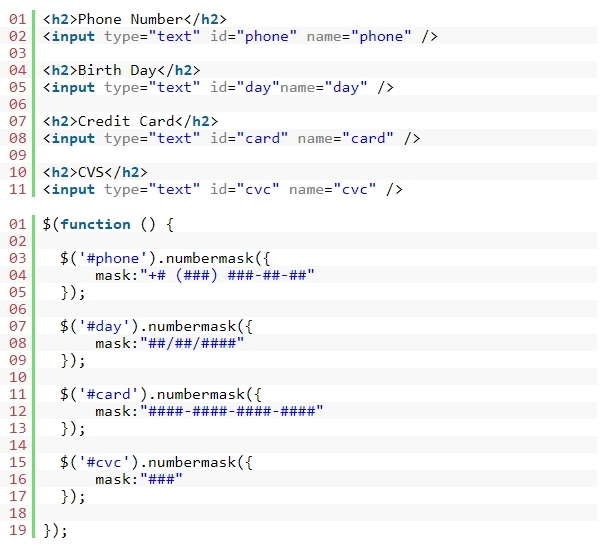
Task: Click the id="cvc" attribute value
Action: (258, 189)
